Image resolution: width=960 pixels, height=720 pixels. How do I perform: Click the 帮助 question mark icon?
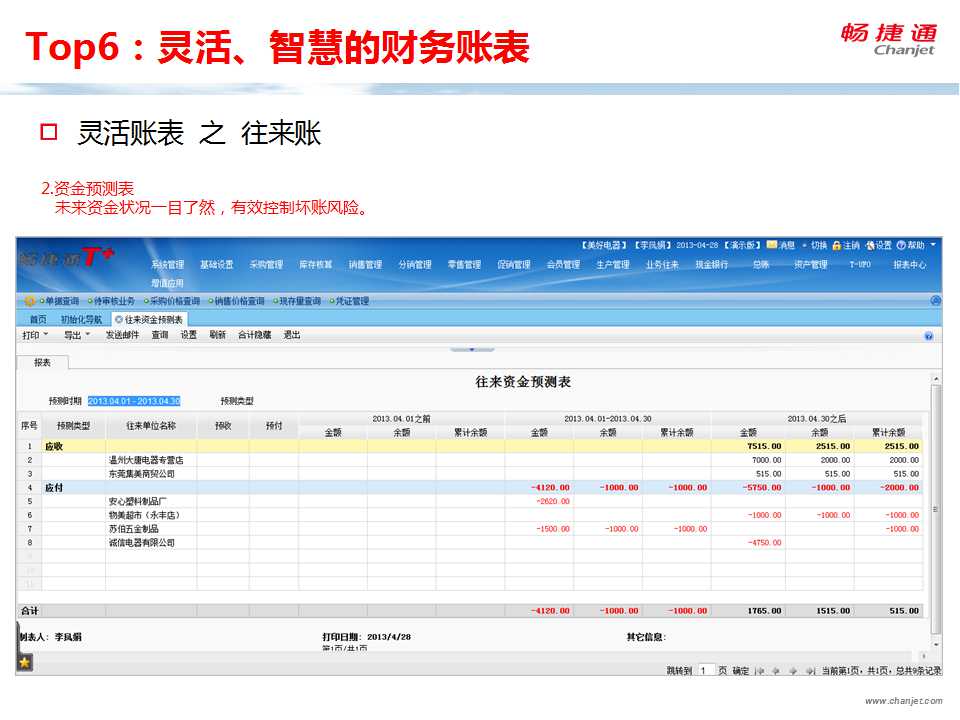tap(901, 245)
